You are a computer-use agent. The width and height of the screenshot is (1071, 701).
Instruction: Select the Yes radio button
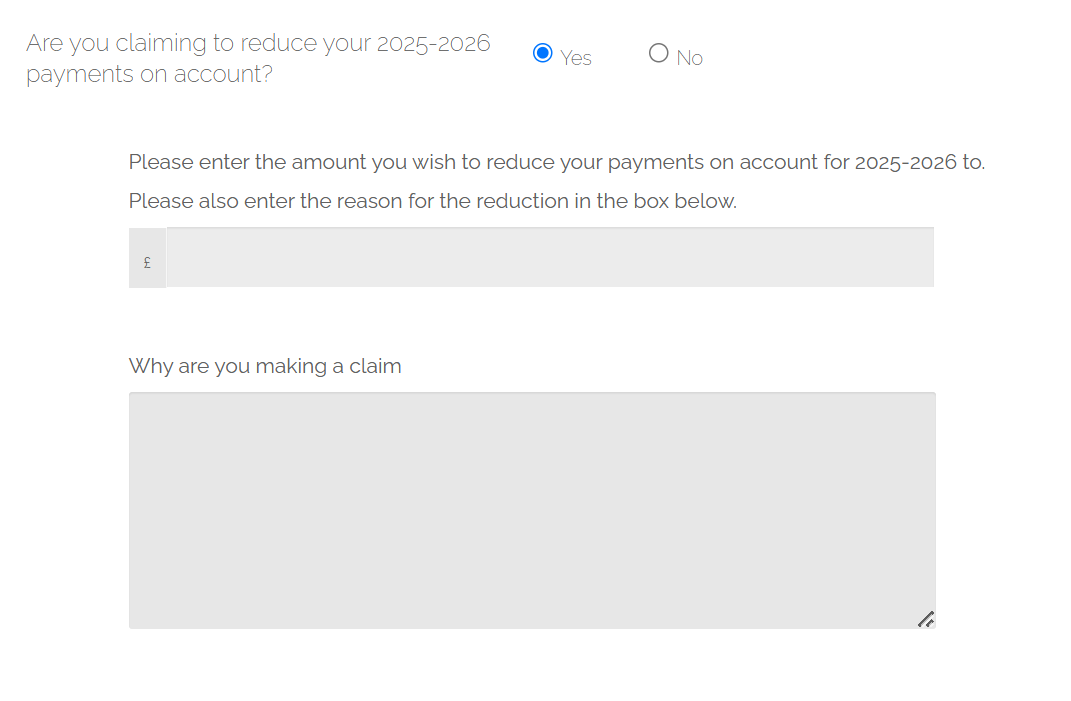pyautogui.click(x=543, y=53)
